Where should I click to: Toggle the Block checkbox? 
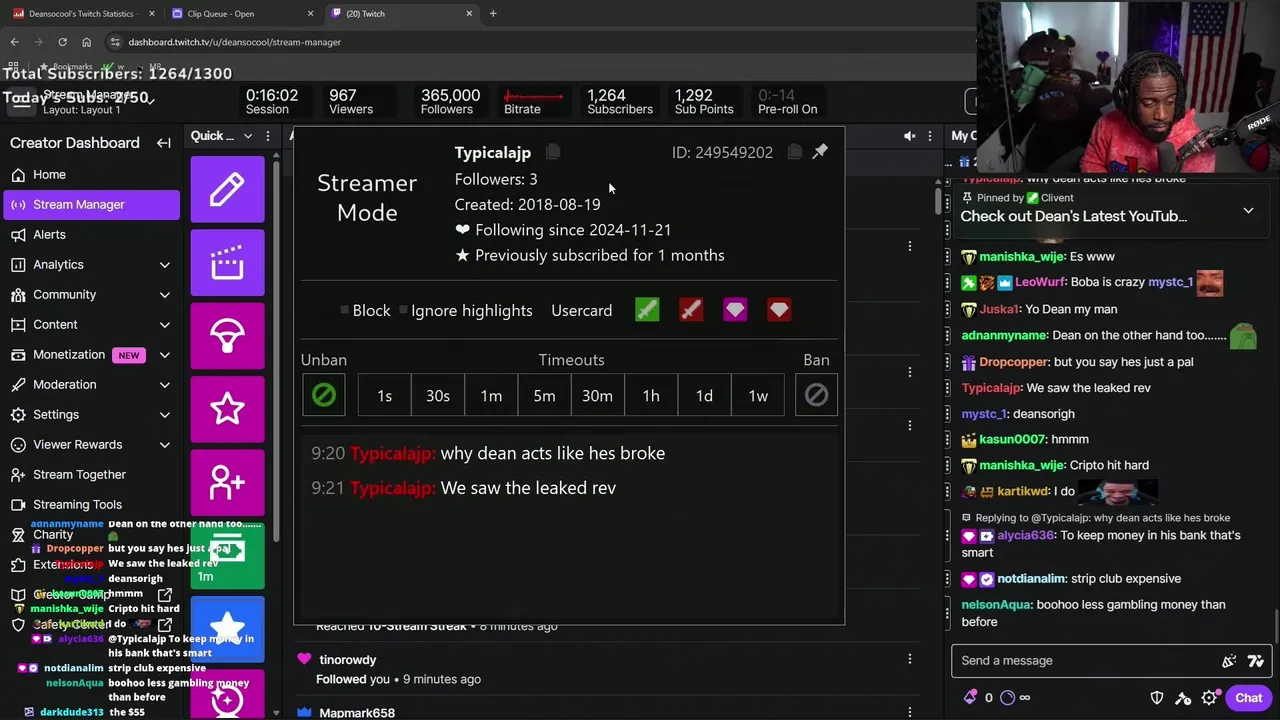[345, 311]
